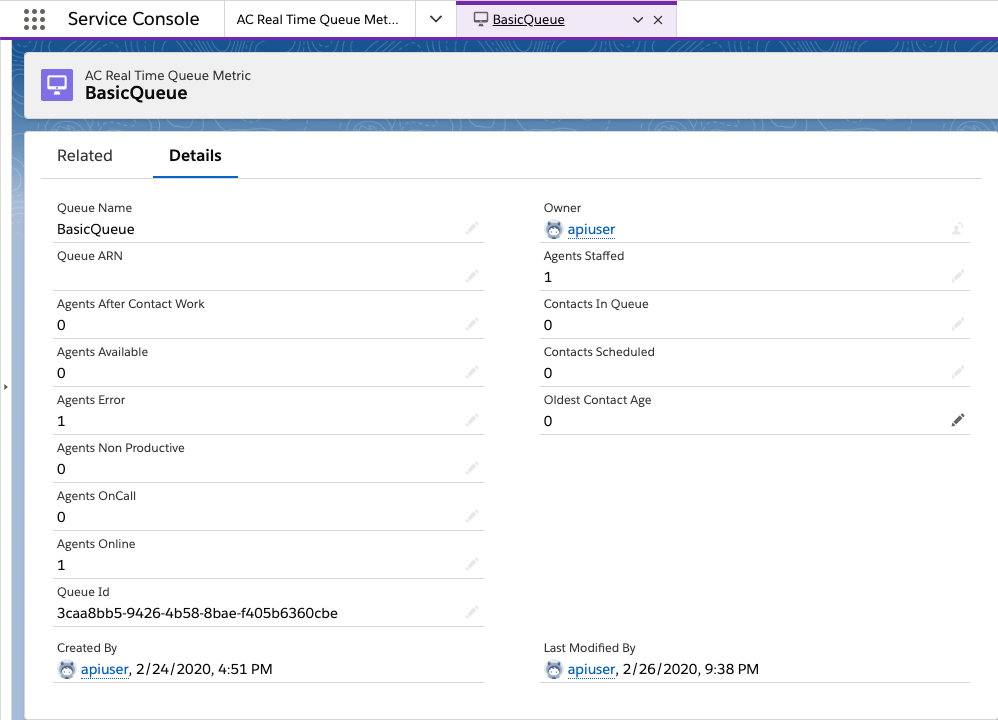Edit Agents OnCall pencil icon
This screenshot has width=998, height=720.
472,516
